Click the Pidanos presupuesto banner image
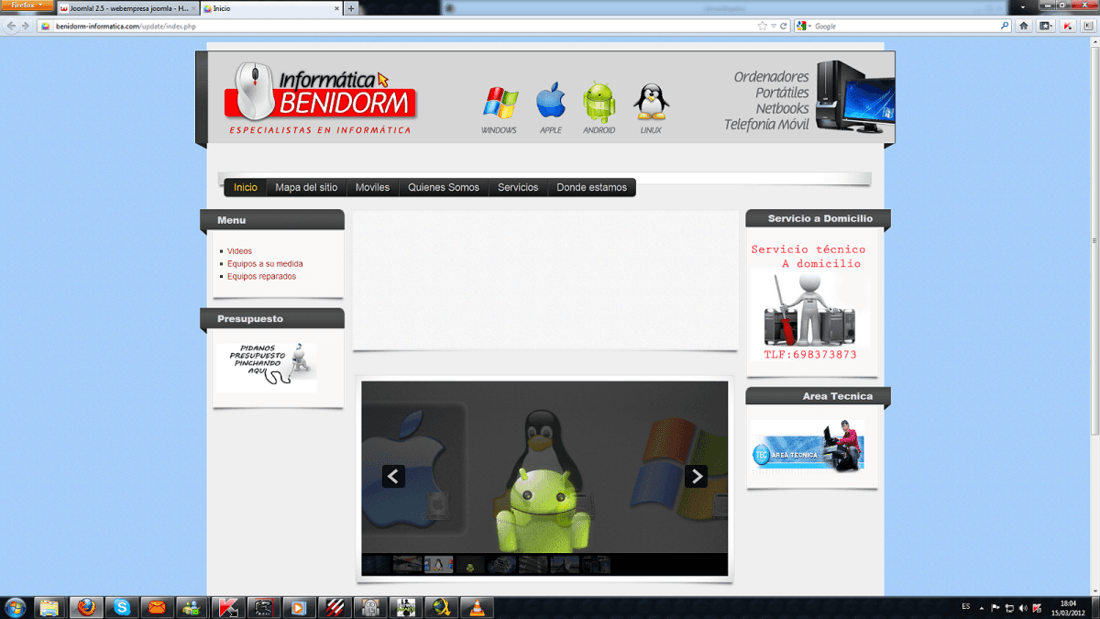1100x619 pixels. coord(266,367)
